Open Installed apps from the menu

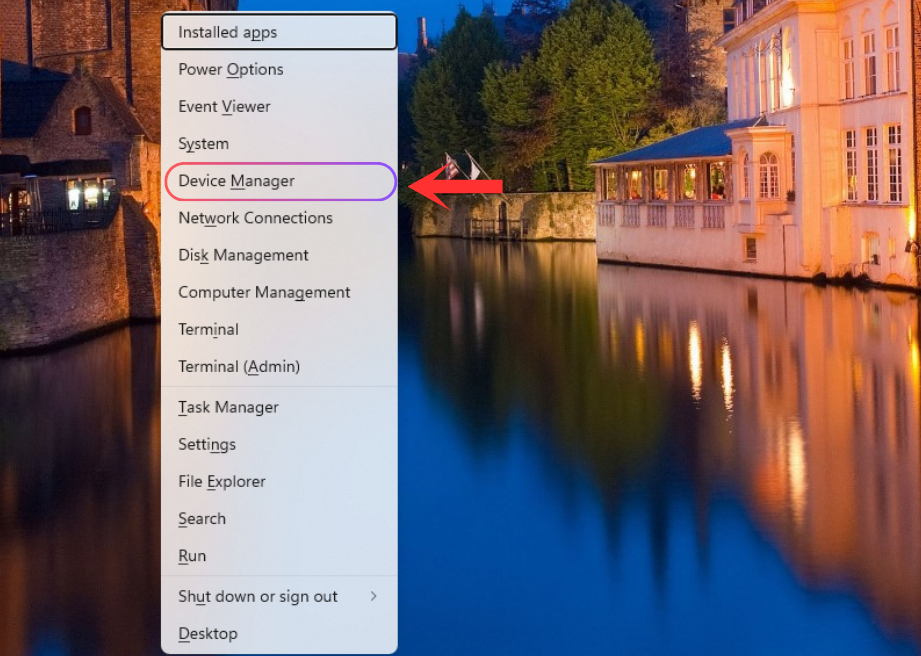280,32
